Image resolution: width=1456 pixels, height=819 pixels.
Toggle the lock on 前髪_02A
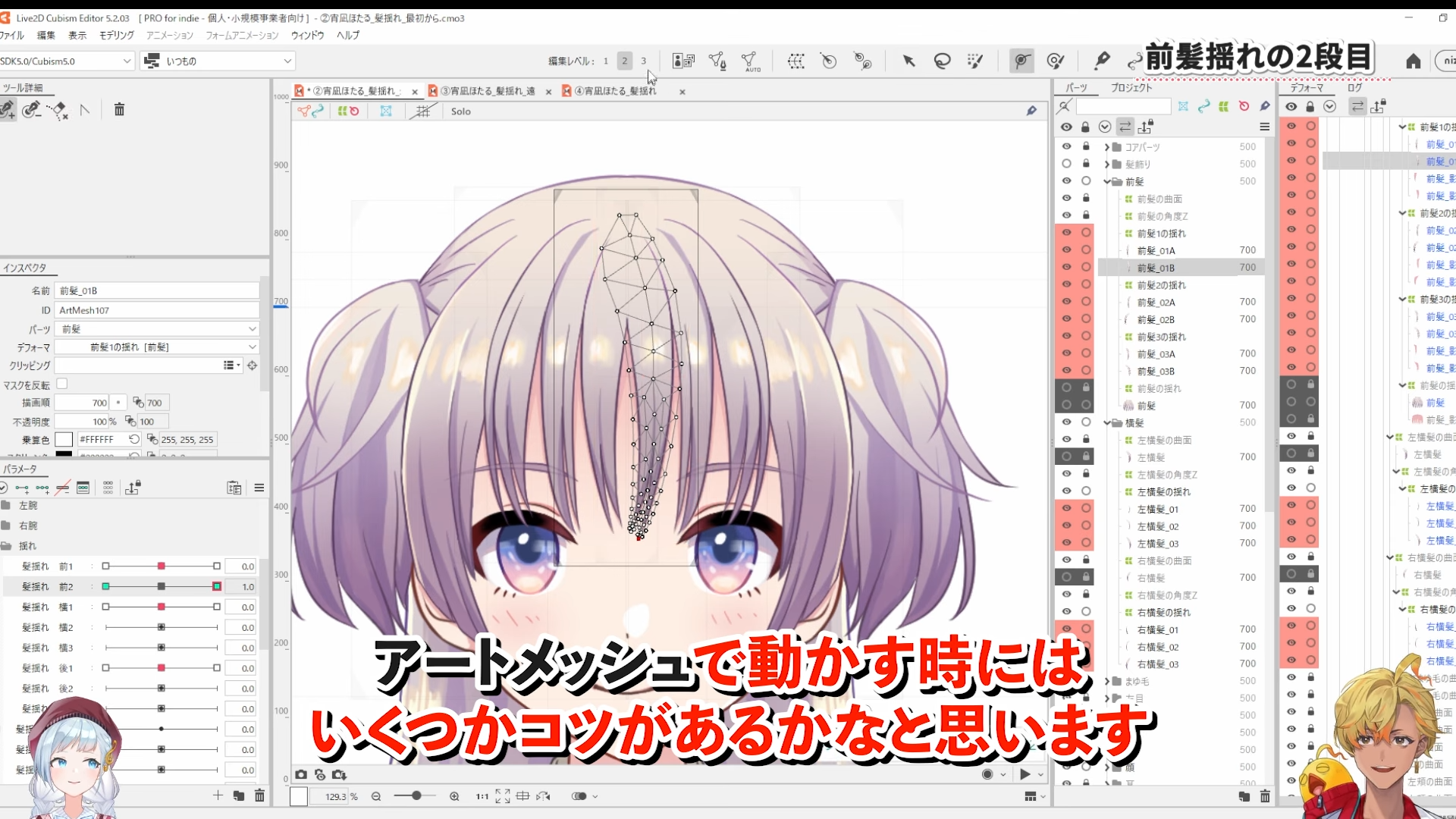click(x=1086, y=301)
